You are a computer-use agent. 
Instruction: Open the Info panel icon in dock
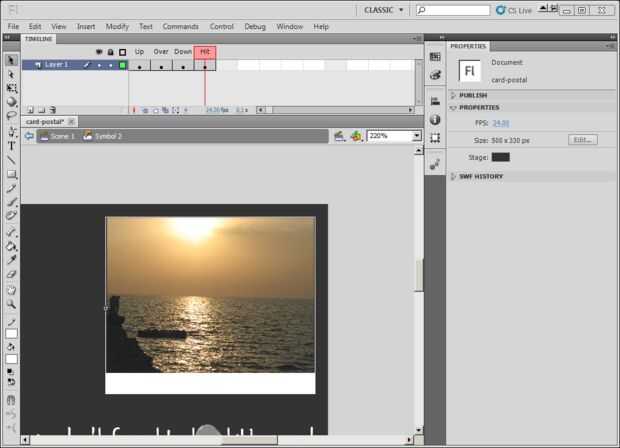pos(435,119)
